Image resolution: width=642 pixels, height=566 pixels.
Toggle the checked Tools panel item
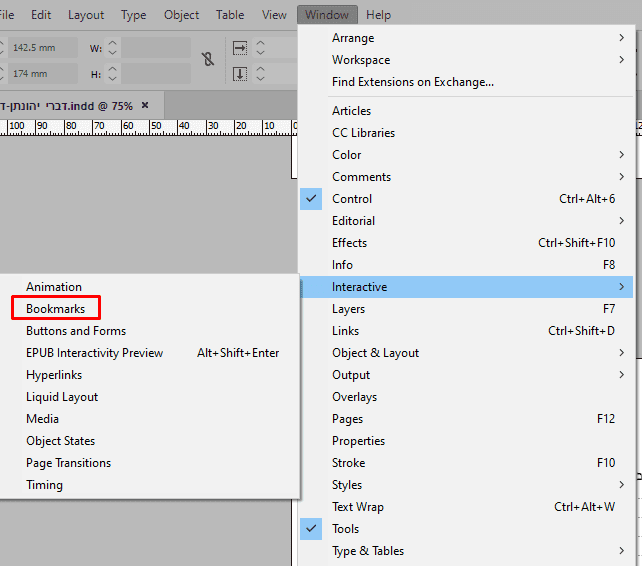coord(466,529)
